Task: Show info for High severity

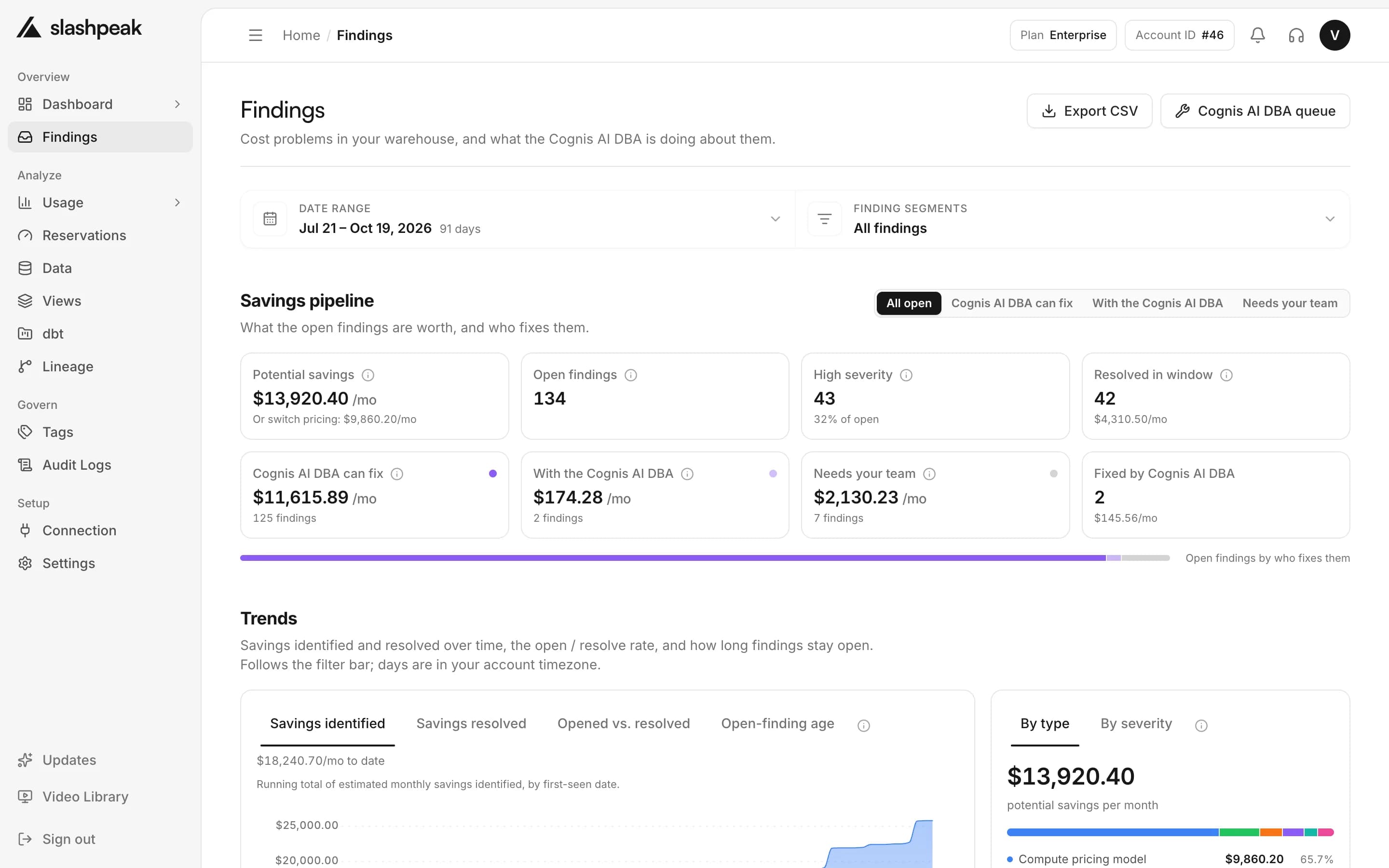Action: 906,375
